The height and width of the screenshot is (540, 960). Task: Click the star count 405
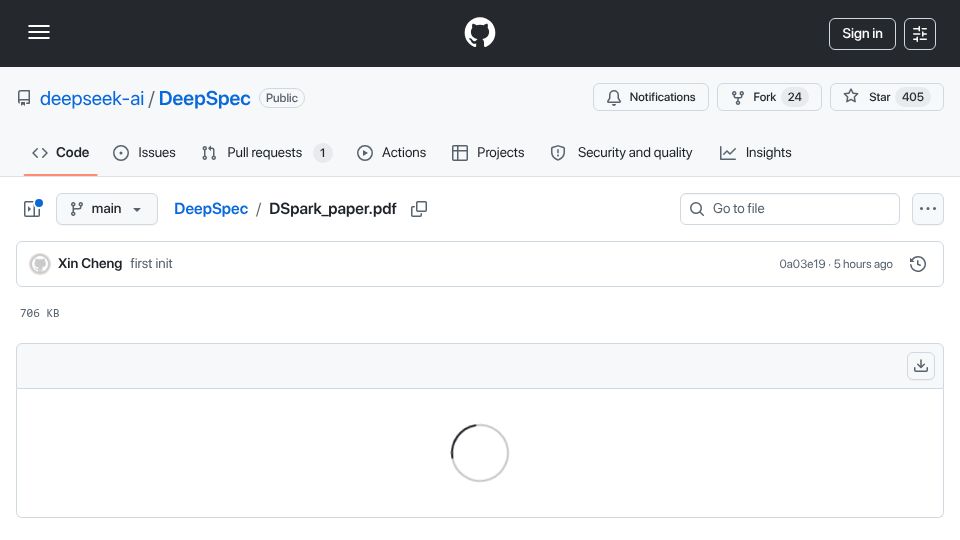tap(913, 97)
